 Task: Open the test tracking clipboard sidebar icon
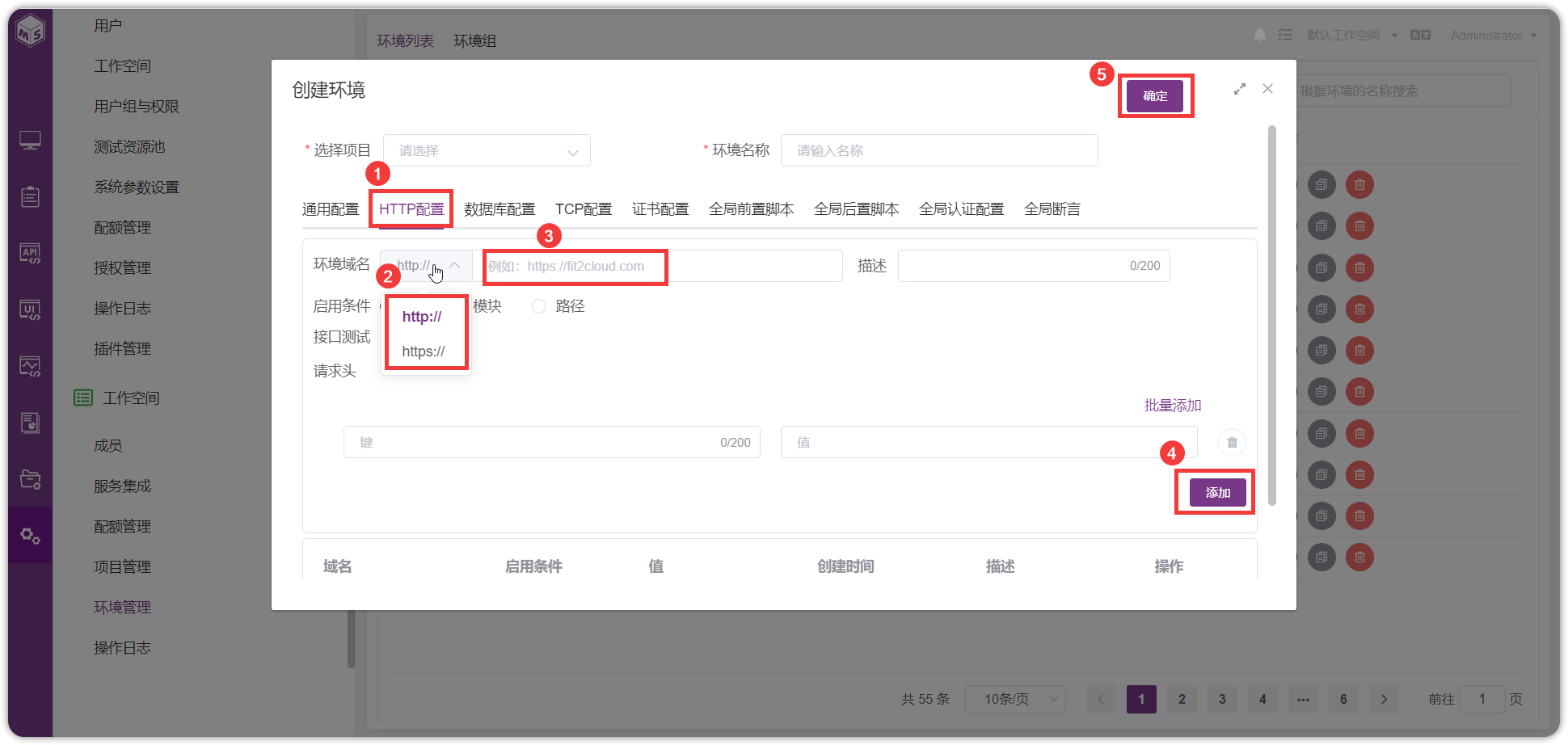coord(30,196)
